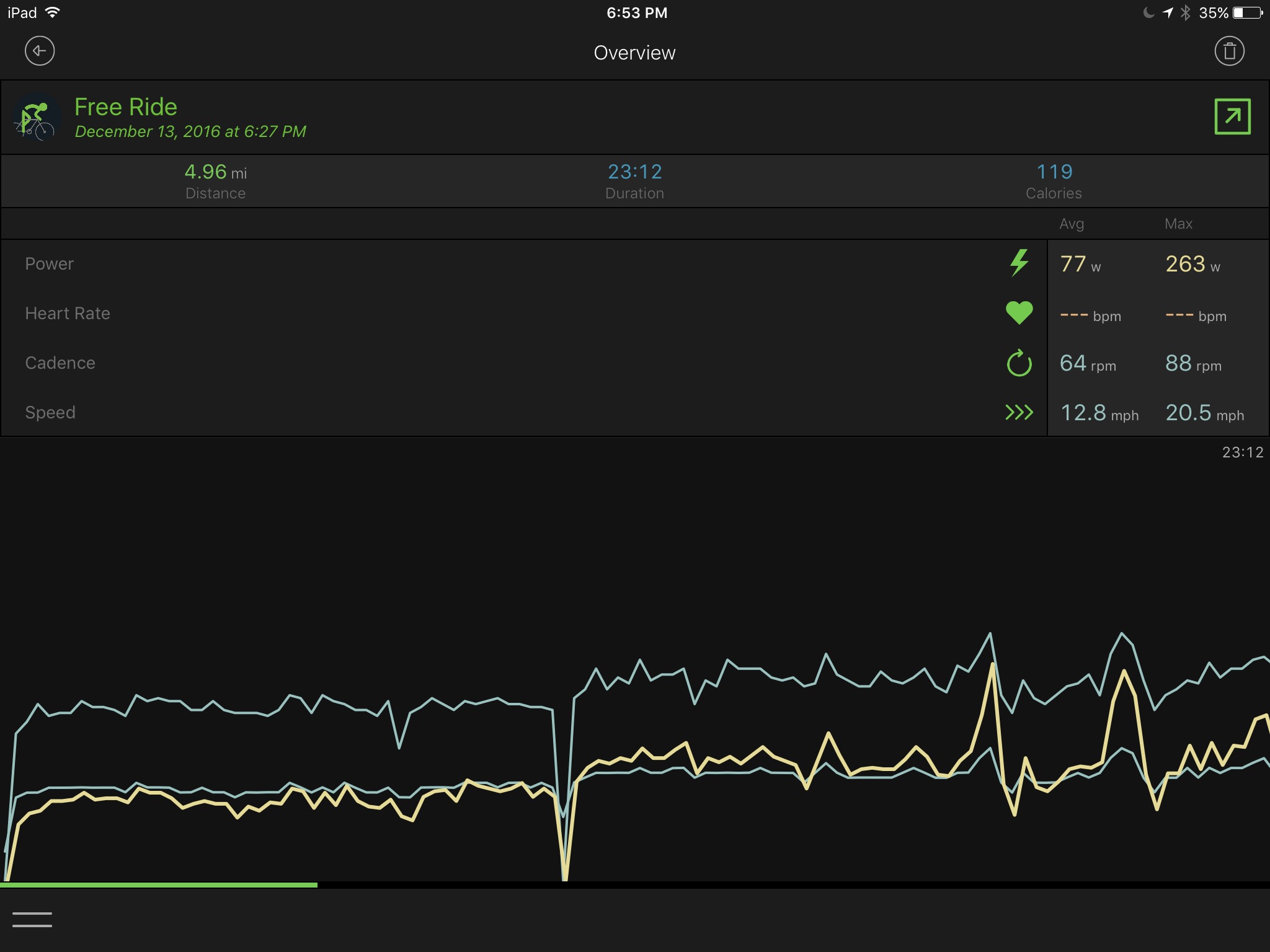Tap the battery indicator
This screenshot has height=952, width=1270.
click(1248, 12)
